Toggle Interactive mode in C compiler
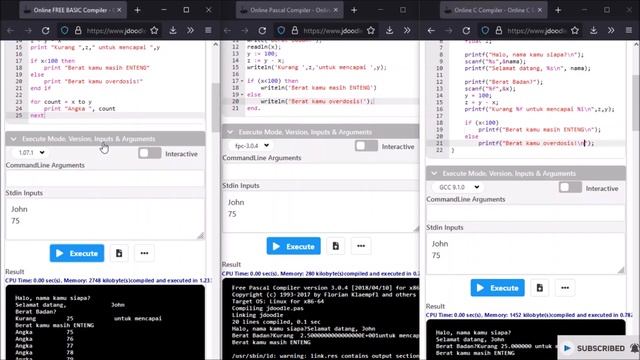The height and width of the screenshot is (360, 640). [x=570, y=188]
